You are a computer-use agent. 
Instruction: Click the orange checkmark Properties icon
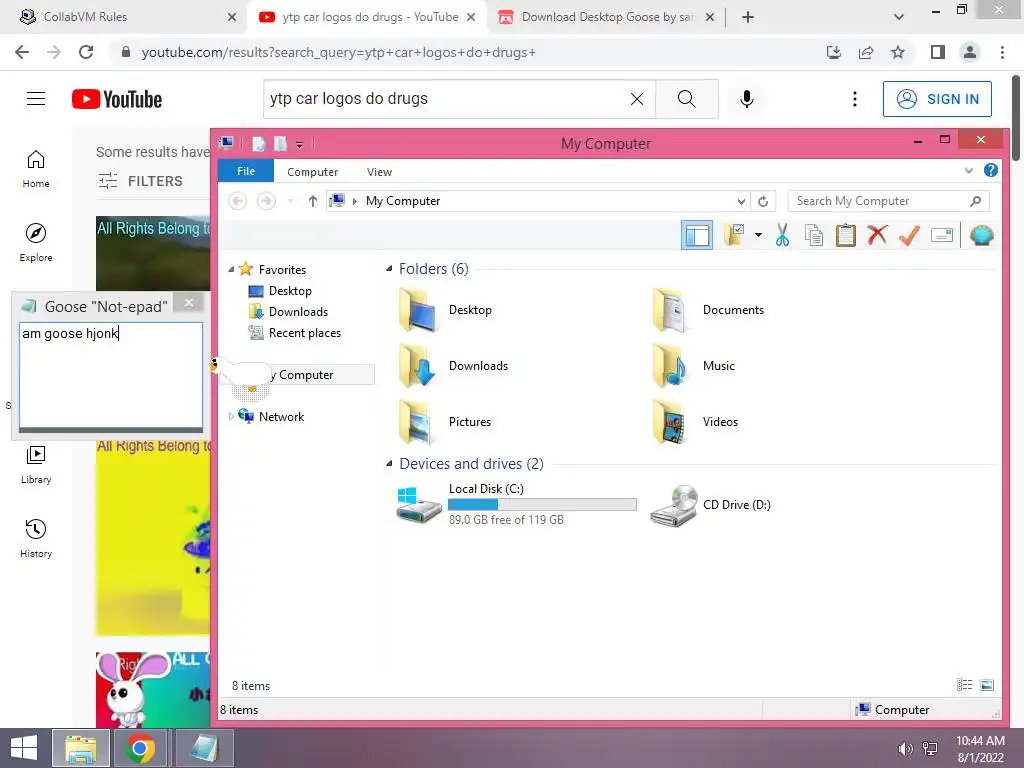pos(909,235)
